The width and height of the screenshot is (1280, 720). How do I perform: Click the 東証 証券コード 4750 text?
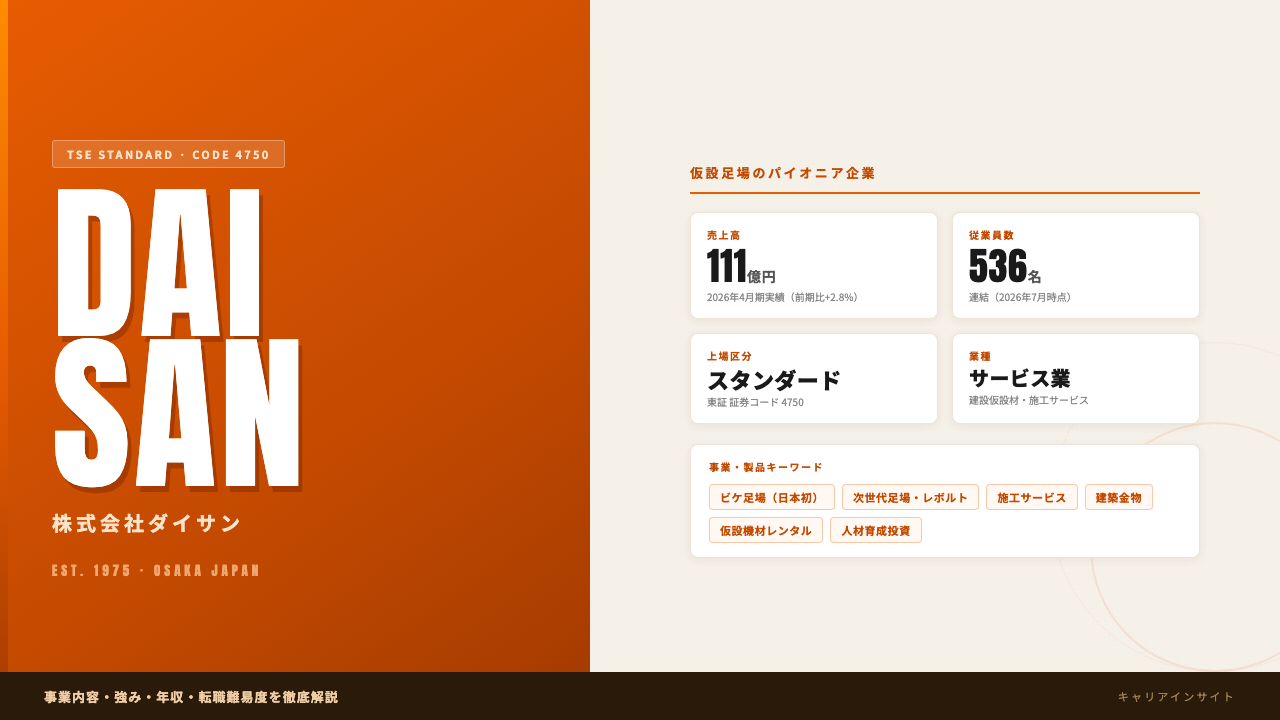pos(755,402)
